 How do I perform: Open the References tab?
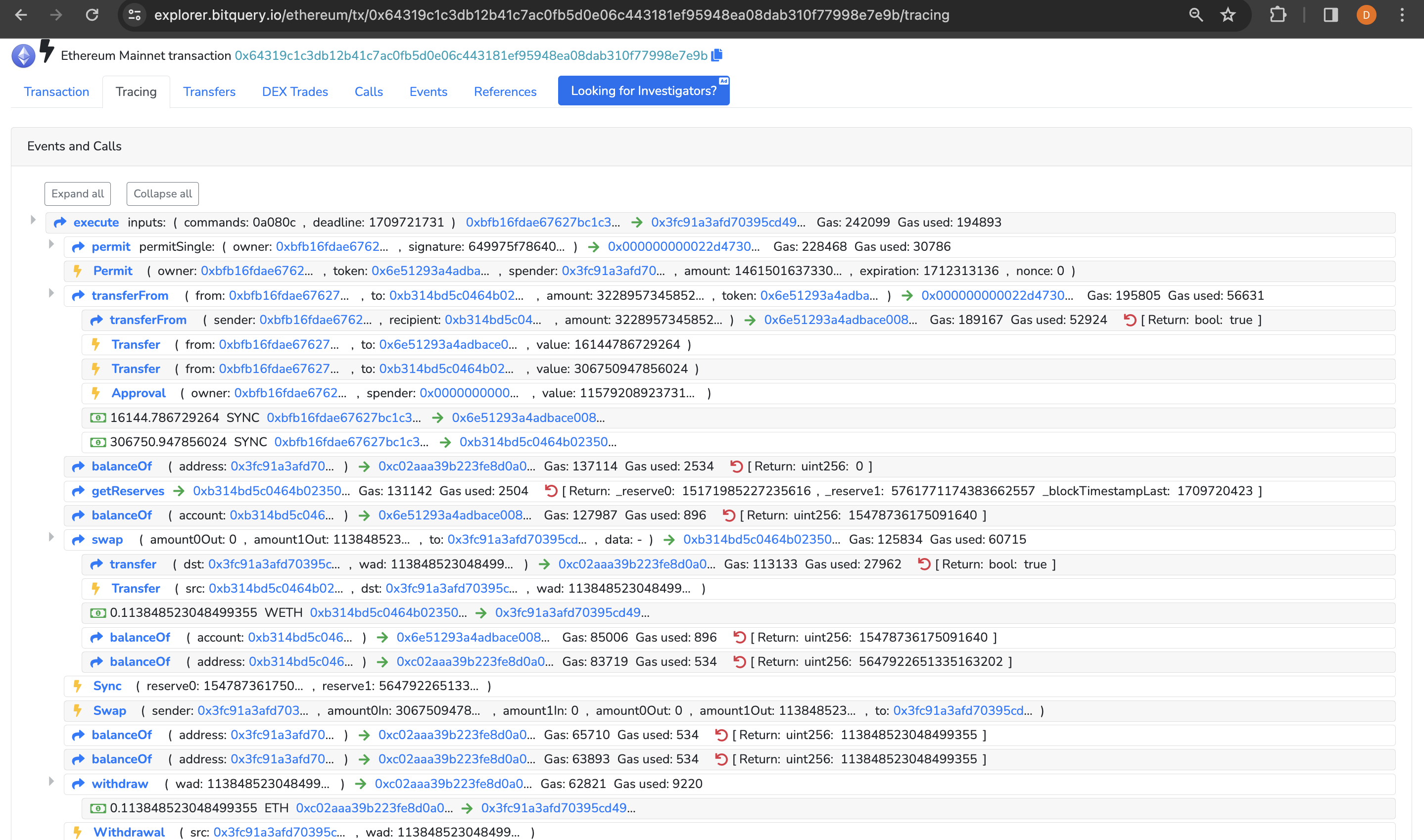[505, 92]
